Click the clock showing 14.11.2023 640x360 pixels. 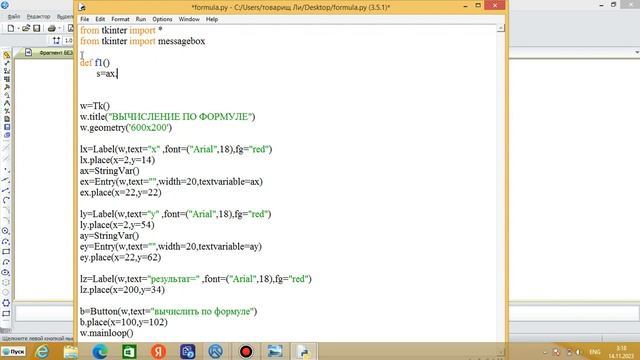click(621, 352)
